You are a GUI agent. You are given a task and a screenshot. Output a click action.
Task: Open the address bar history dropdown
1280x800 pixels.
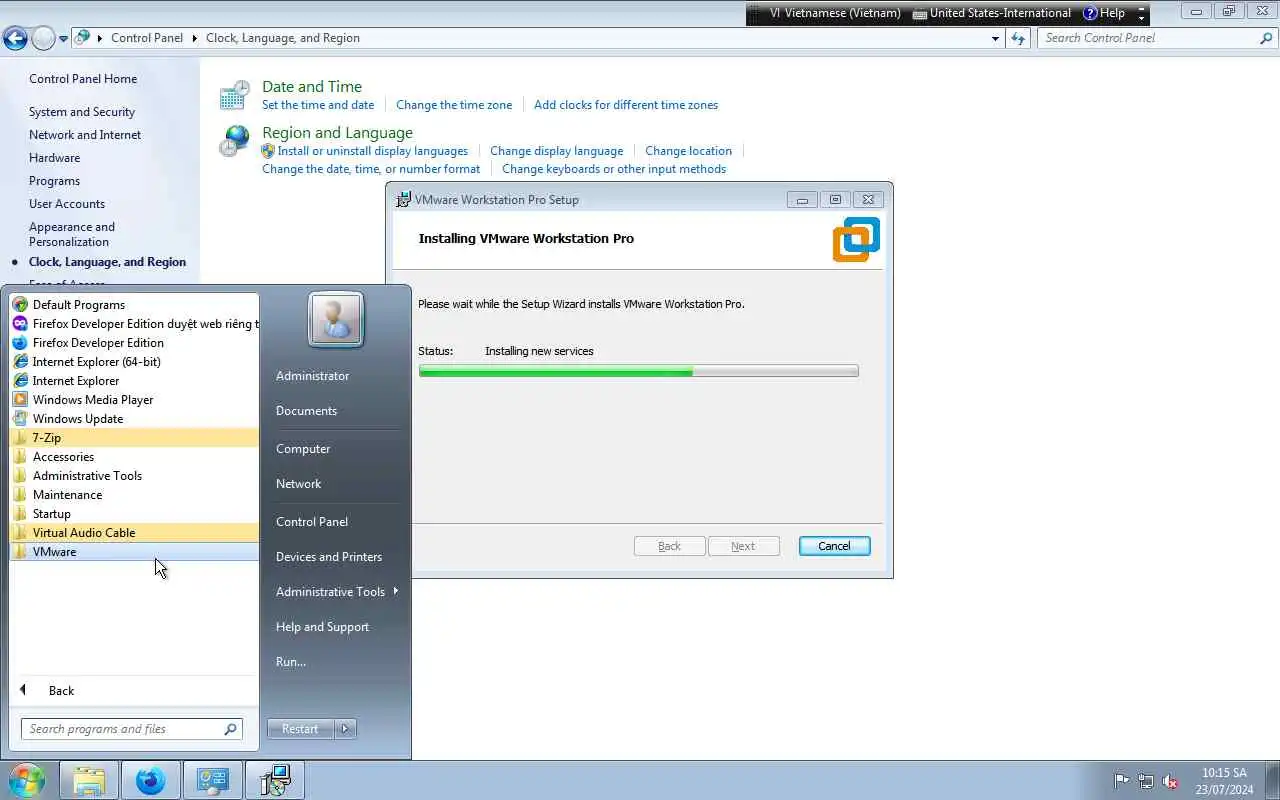(x=995, y=38)
